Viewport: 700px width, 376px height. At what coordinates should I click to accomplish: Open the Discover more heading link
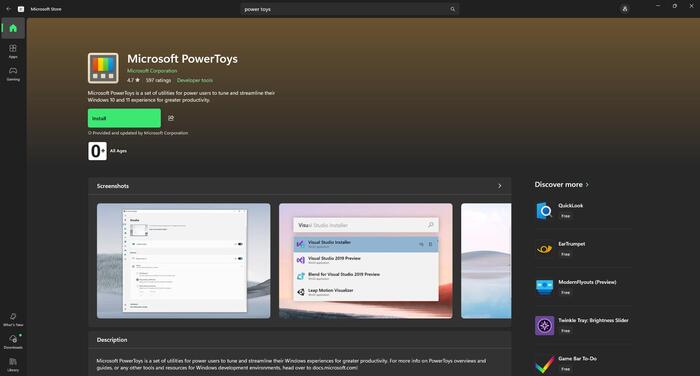(x=558, y=184)
